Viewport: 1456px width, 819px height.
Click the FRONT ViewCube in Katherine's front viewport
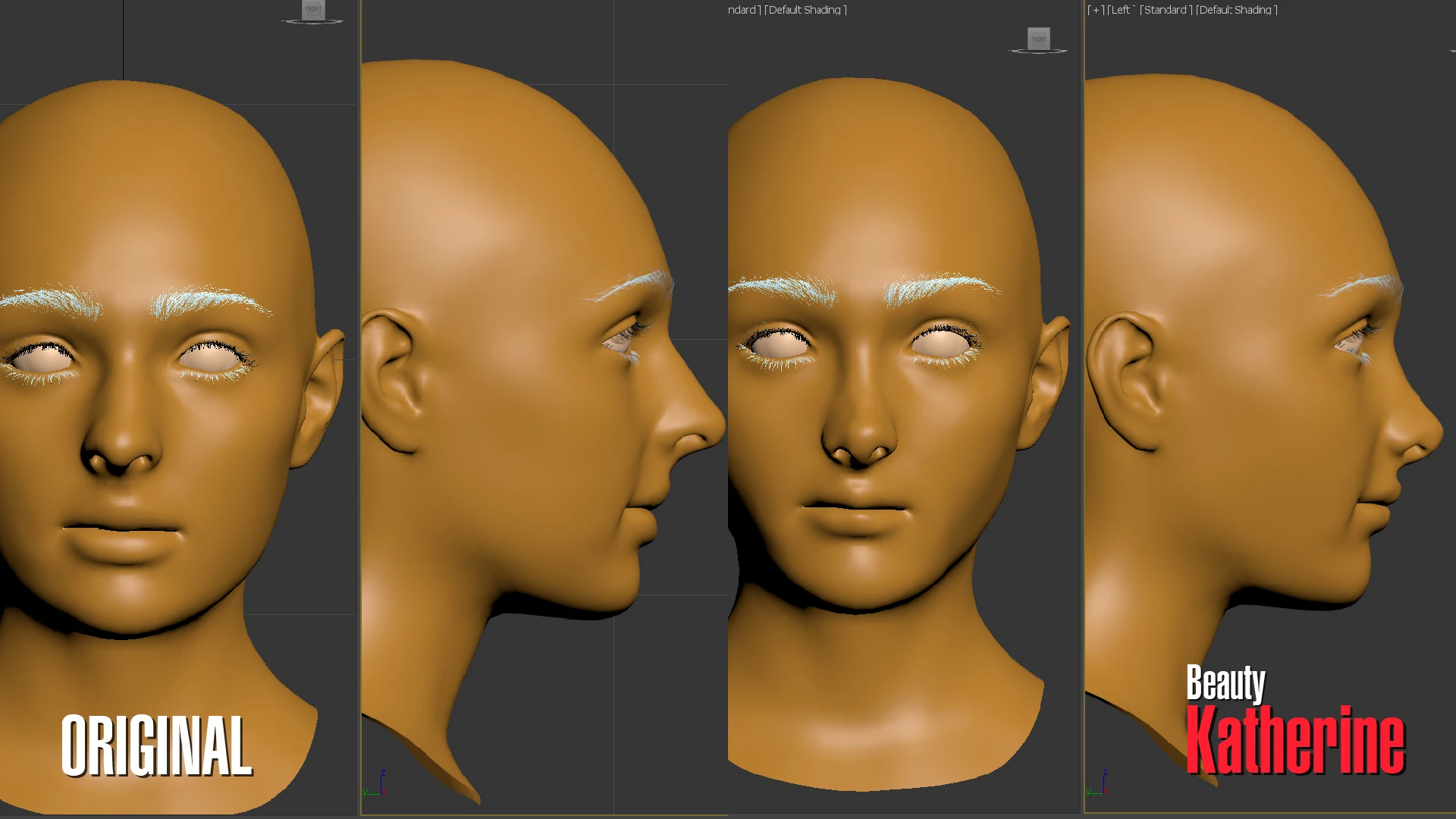coord(1038,39)
